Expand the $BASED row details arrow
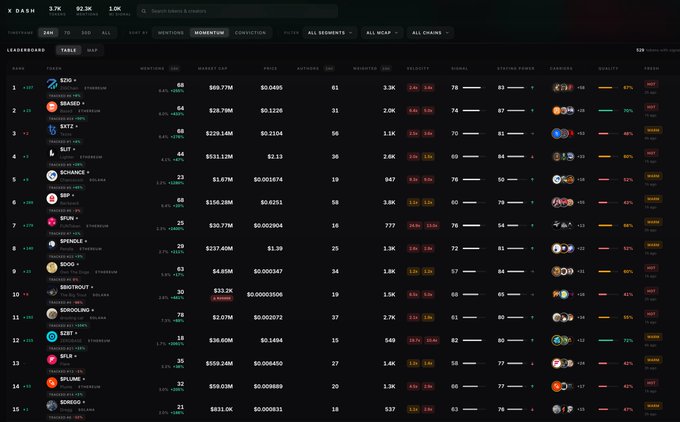This screenshot has height=422, width=680. tap(83, 104)
